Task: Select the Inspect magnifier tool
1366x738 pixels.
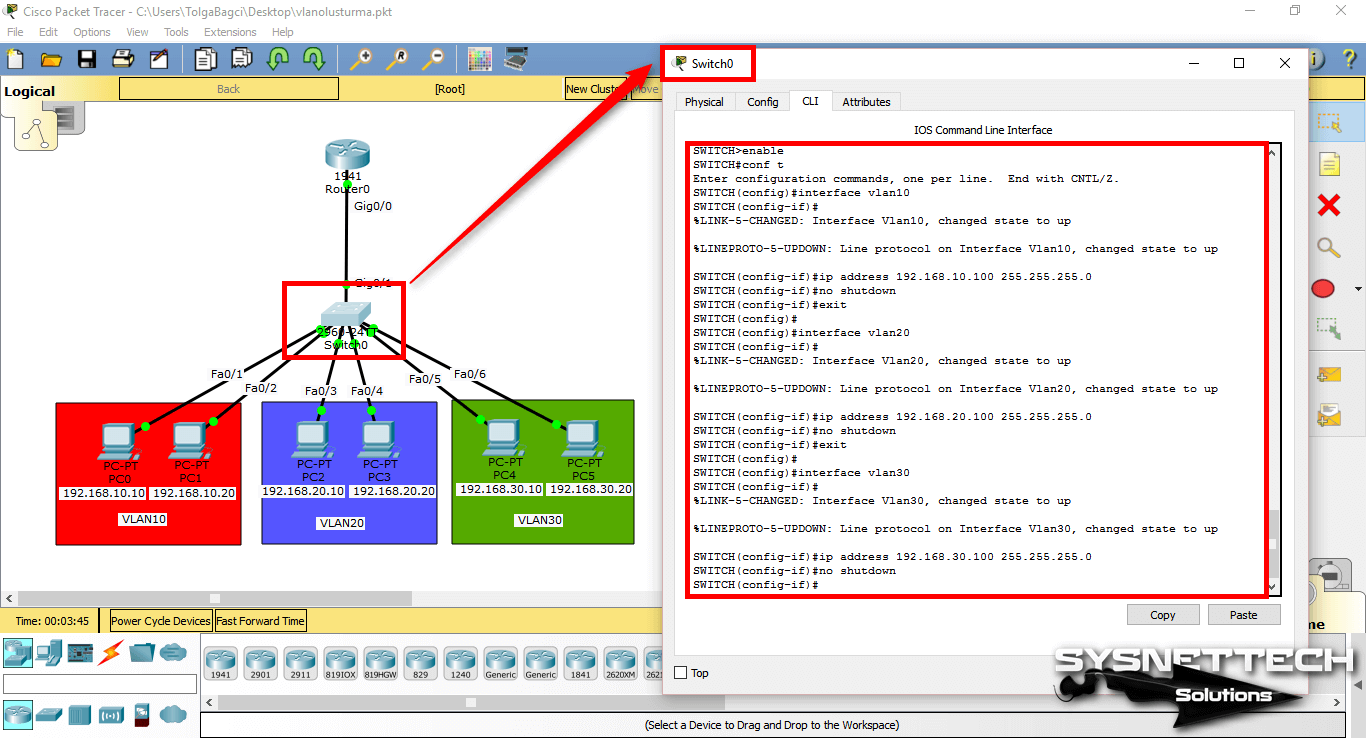Action: (1329, 247)
